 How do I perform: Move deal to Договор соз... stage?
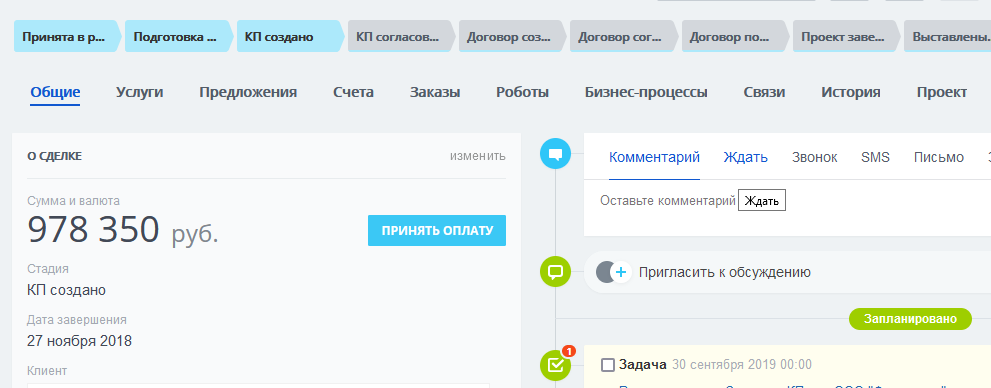[513, 37]
